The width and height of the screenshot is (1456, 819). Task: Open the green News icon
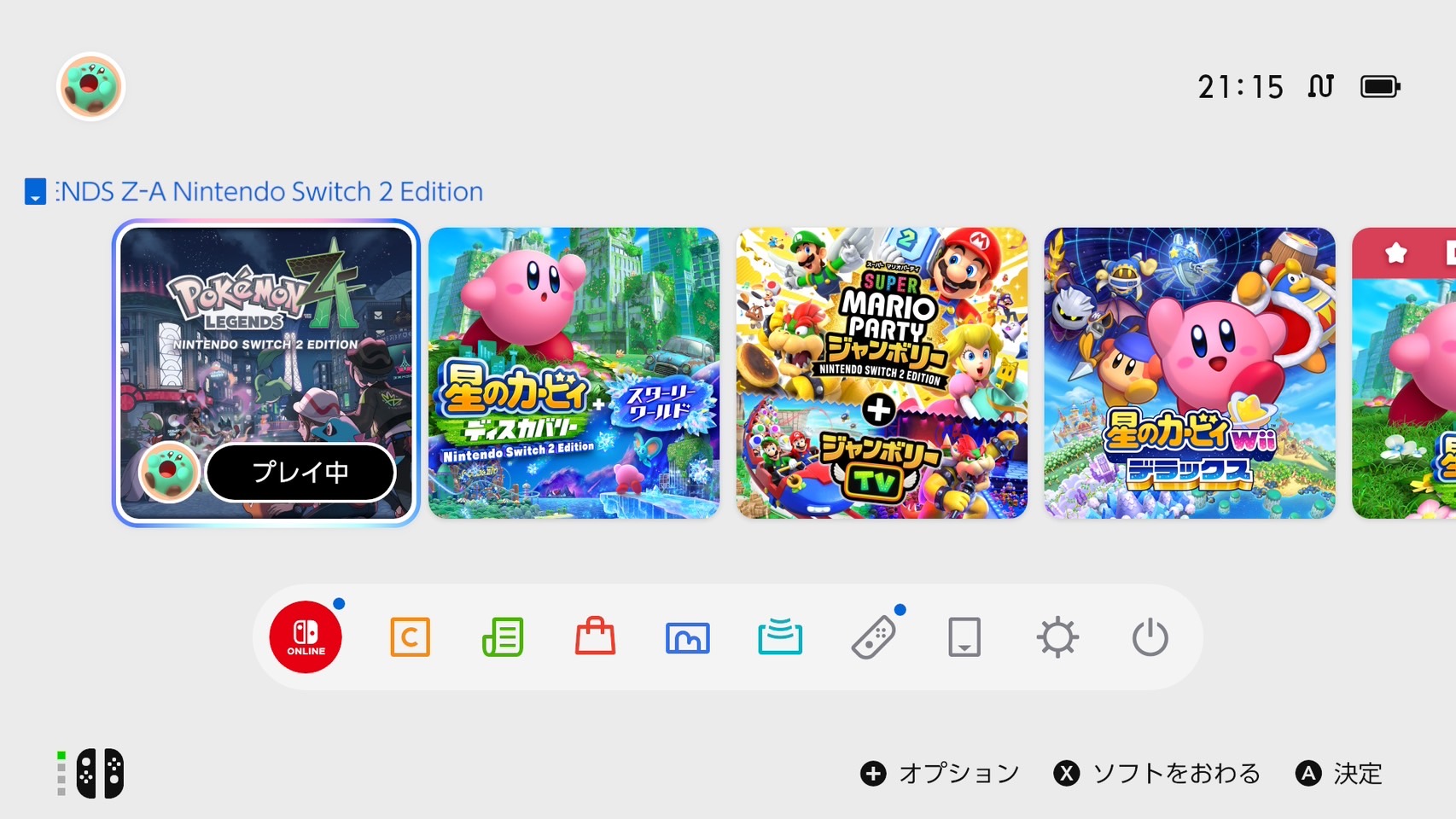503,637
